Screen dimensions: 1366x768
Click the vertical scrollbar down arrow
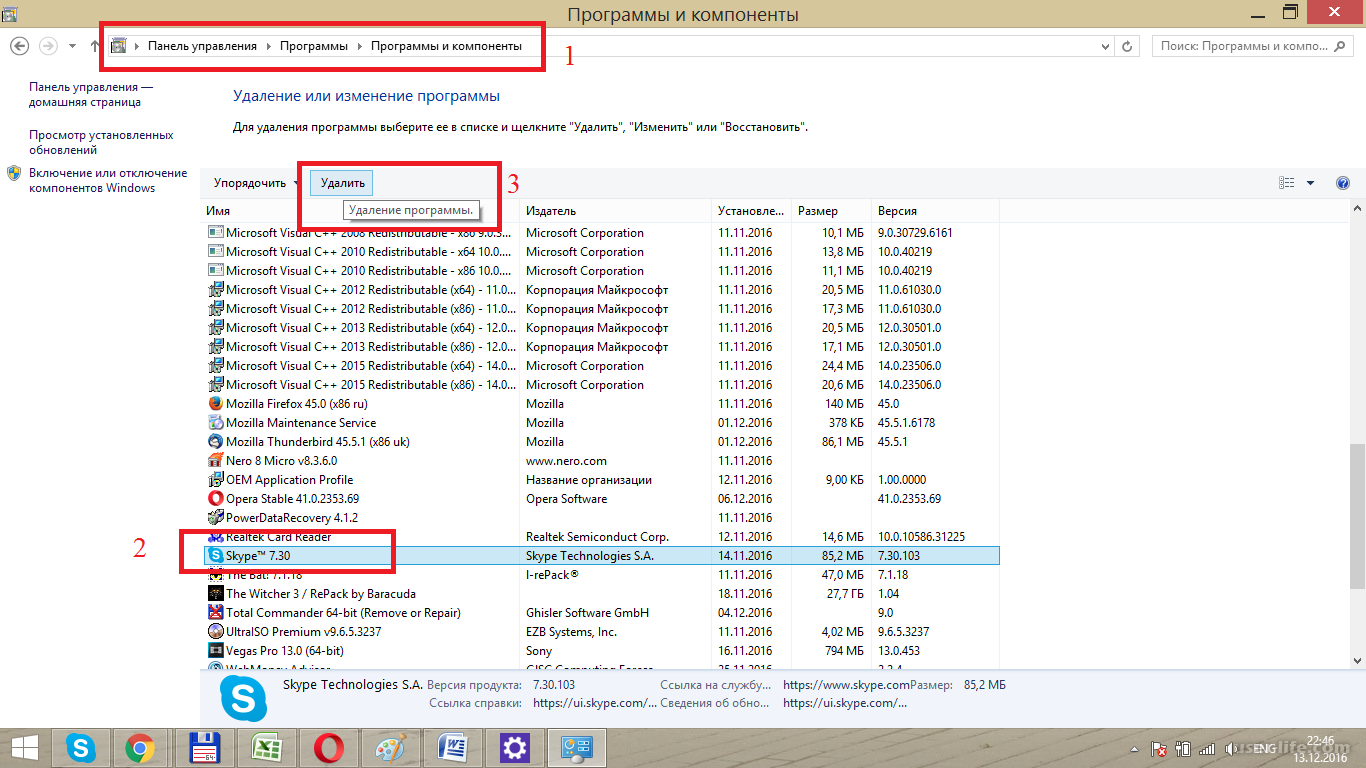(x=1357, y=659)
